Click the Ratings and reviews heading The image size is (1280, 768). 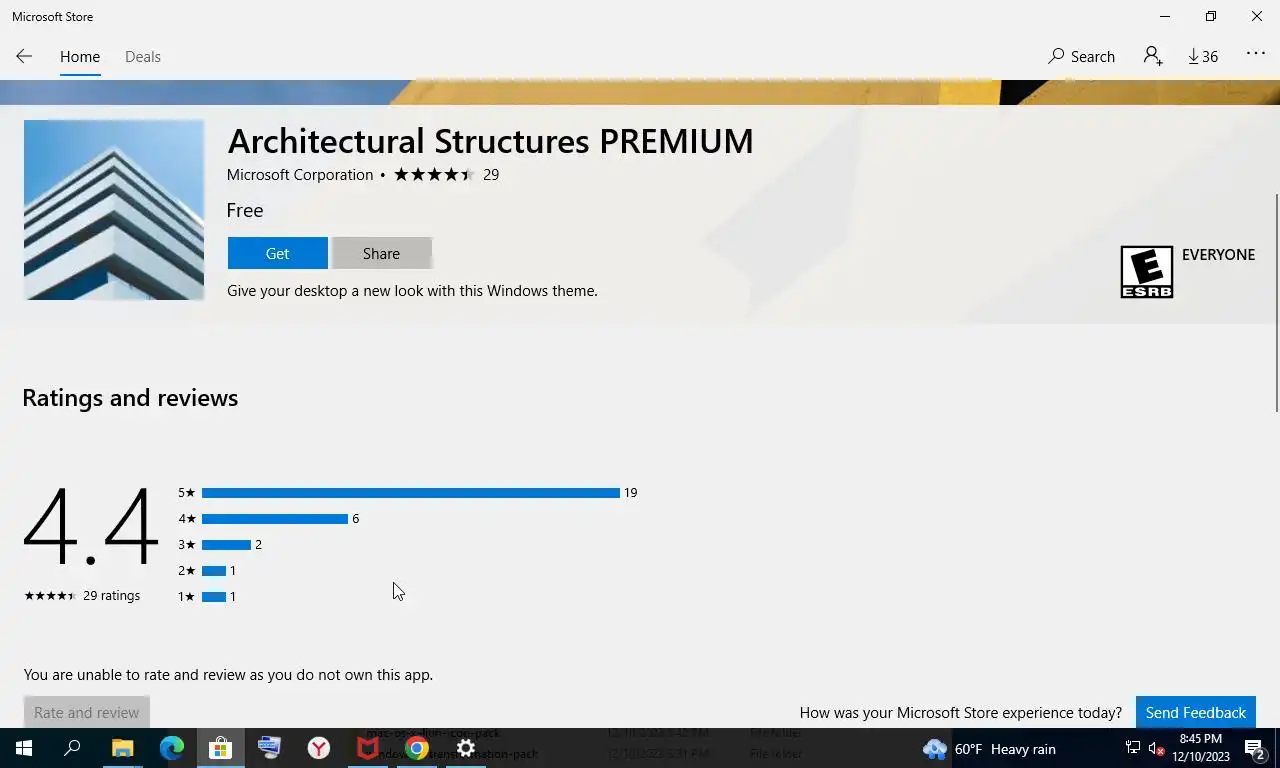(x=130, y=398)
